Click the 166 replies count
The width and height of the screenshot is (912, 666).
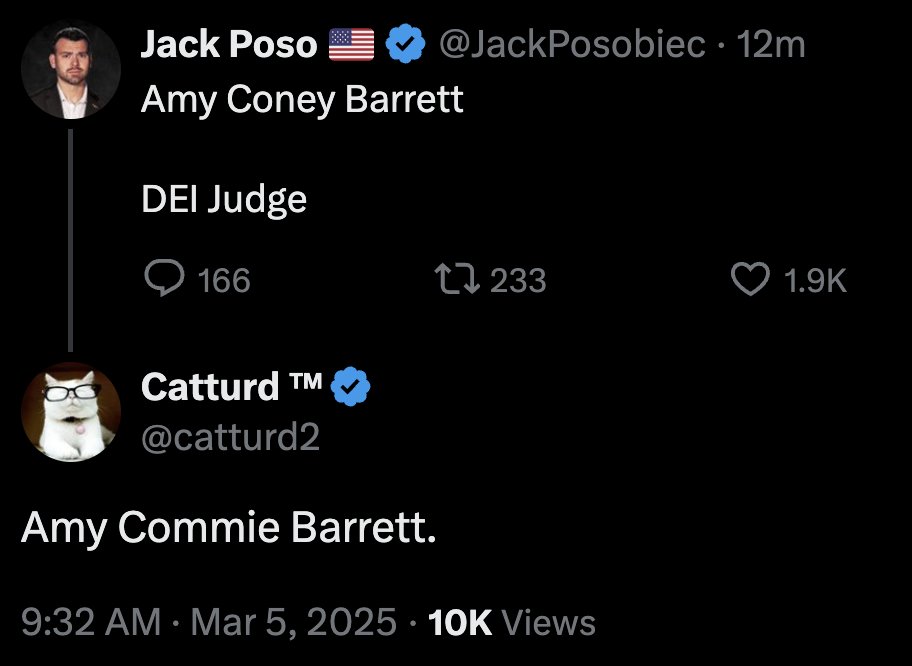click(224, 280)
